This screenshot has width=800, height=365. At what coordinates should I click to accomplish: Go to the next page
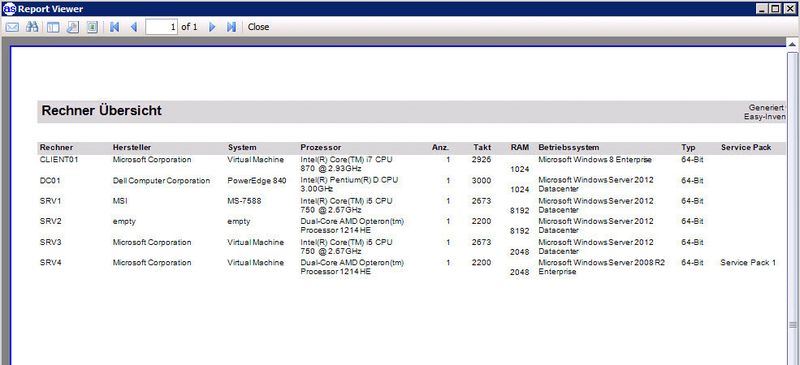212,27
